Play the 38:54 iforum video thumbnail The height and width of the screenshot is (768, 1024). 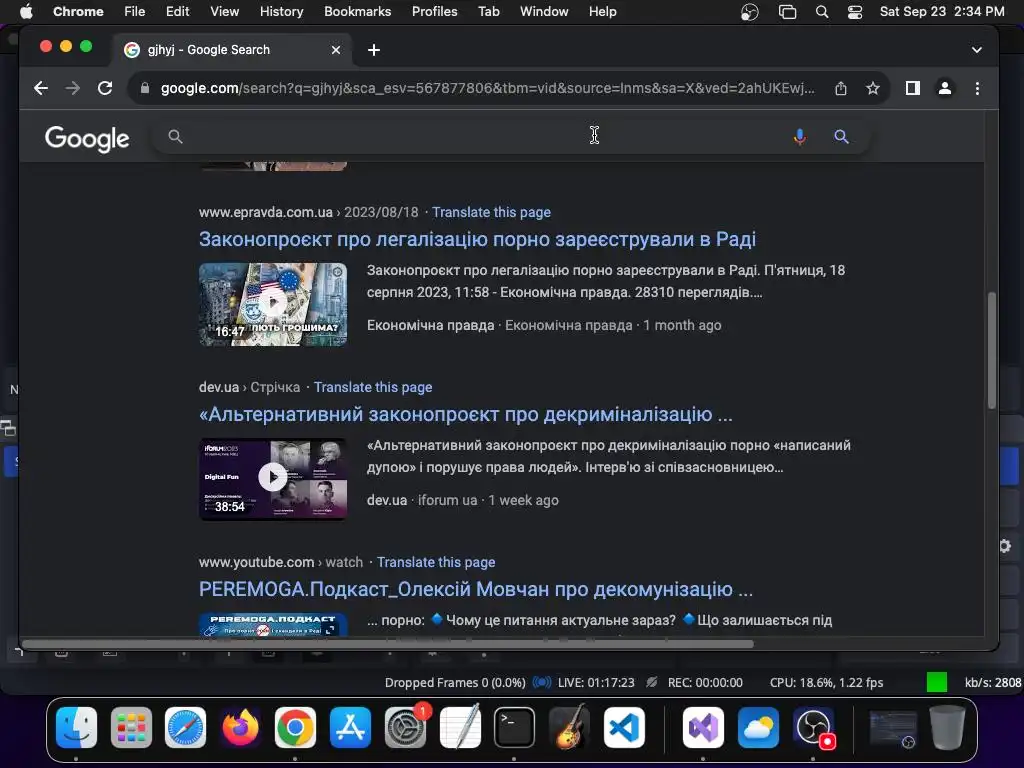coord(273,479)
